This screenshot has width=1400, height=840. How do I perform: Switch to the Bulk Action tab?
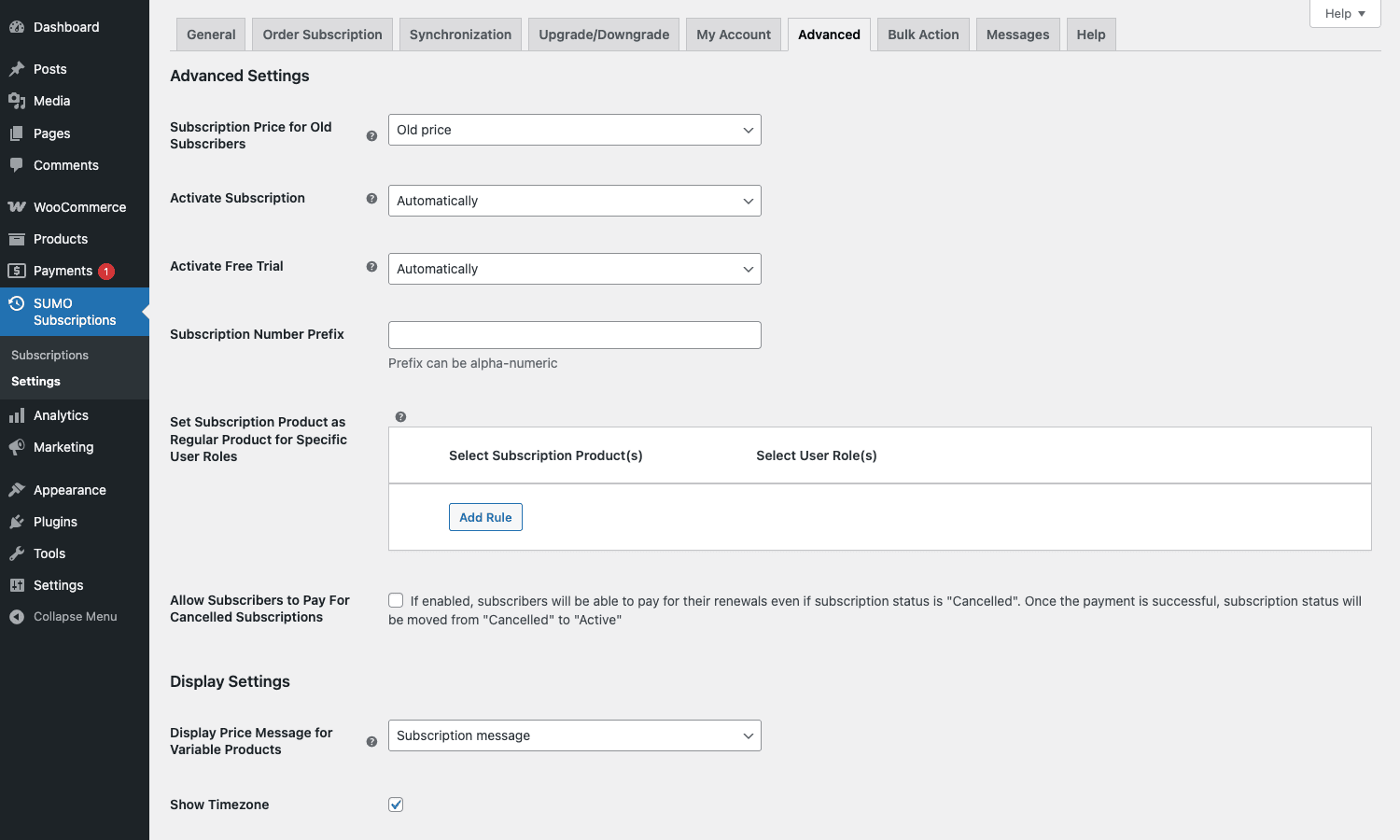pos(923,35)
